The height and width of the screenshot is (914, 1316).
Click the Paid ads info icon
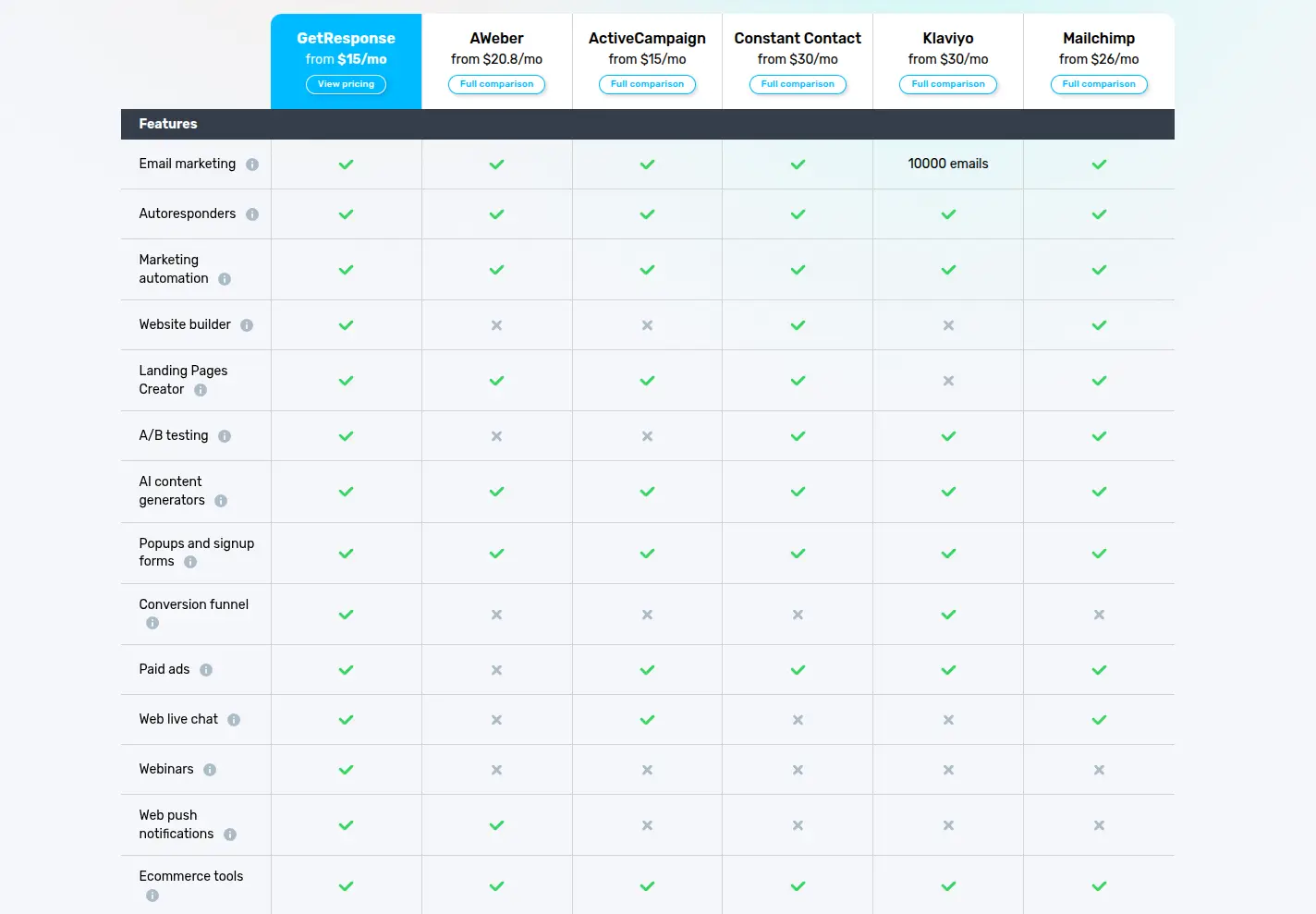coord(206,669)
